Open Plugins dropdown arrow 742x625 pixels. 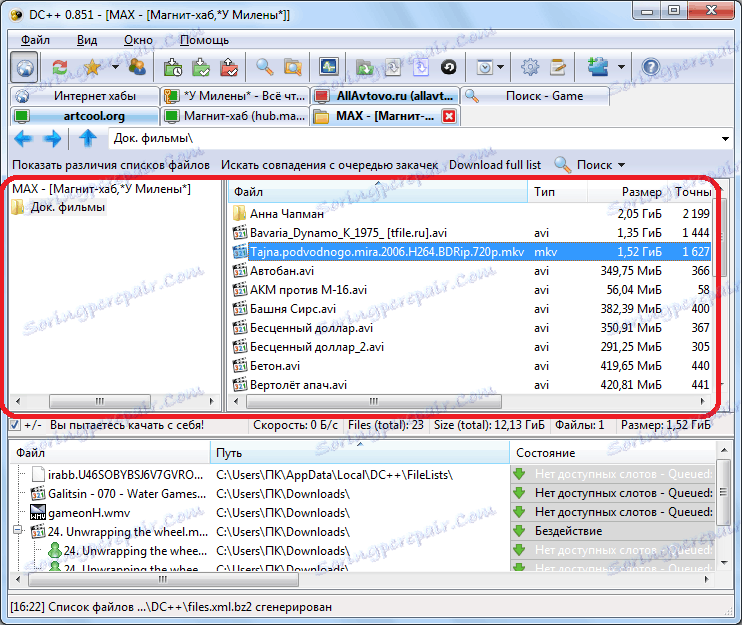click(x=621, y=67)
